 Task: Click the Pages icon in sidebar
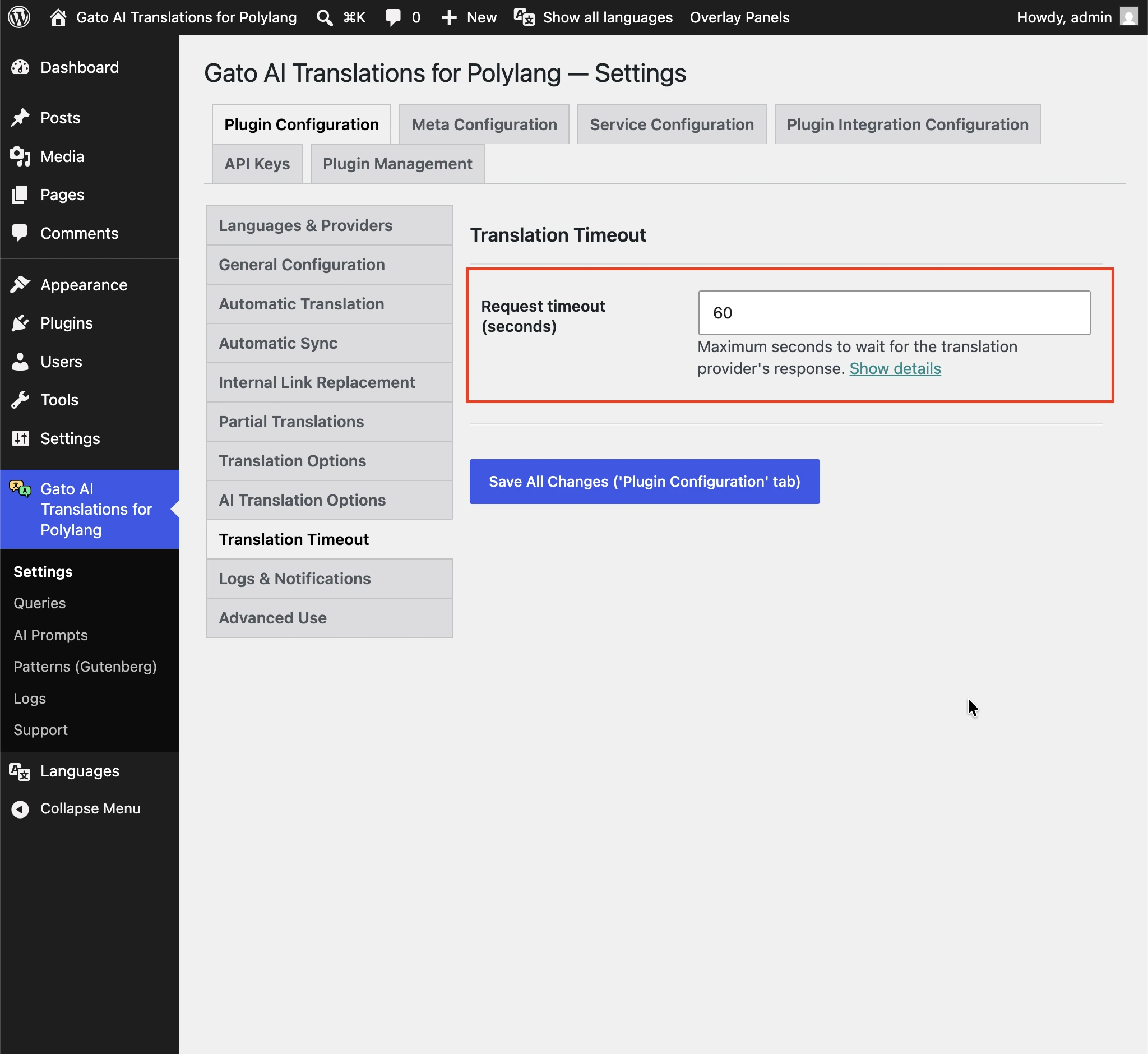(20, 195)
